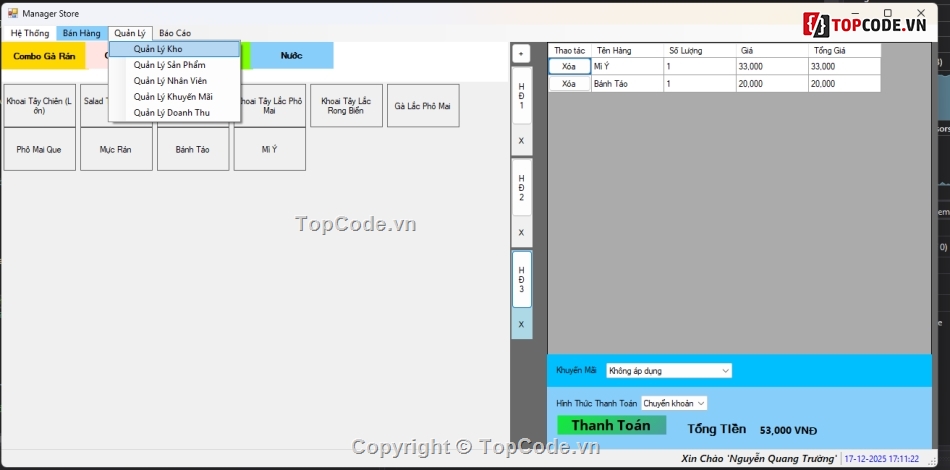Select the Bánh Táo name cell in table
Viewport: 950px width, 470px height.
tap(627, 84)
